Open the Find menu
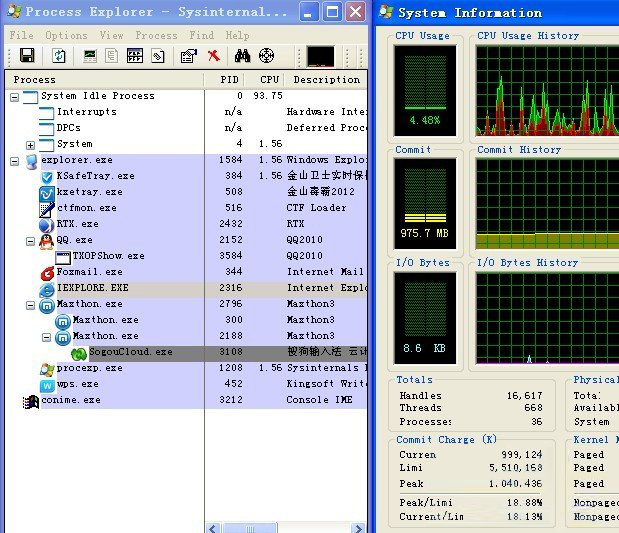619x533 pixels. pyautogui.click(x=201, y=35)
